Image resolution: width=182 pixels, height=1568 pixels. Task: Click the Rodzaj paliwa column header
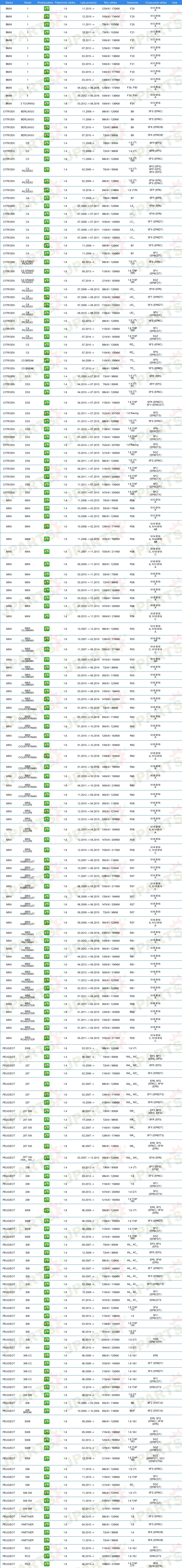(46, 2)
